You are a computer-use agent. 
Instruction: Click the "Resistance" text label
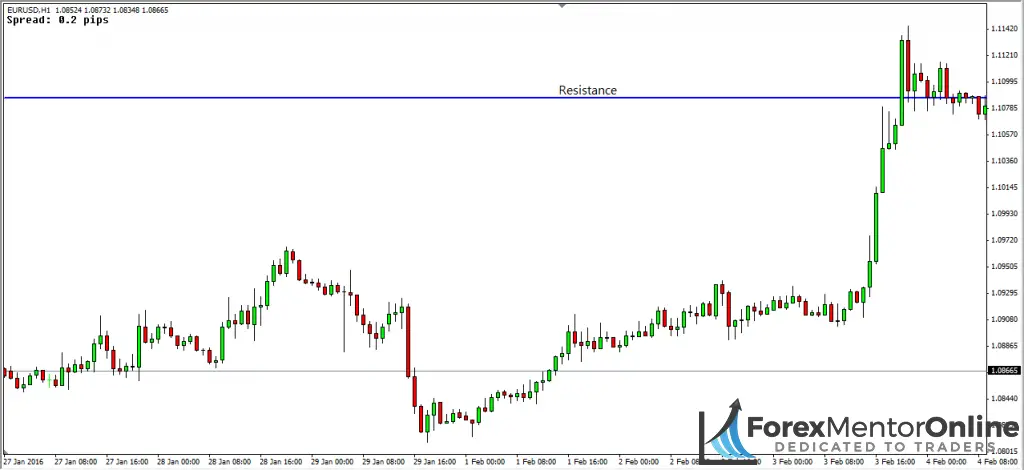pos(587,90)
